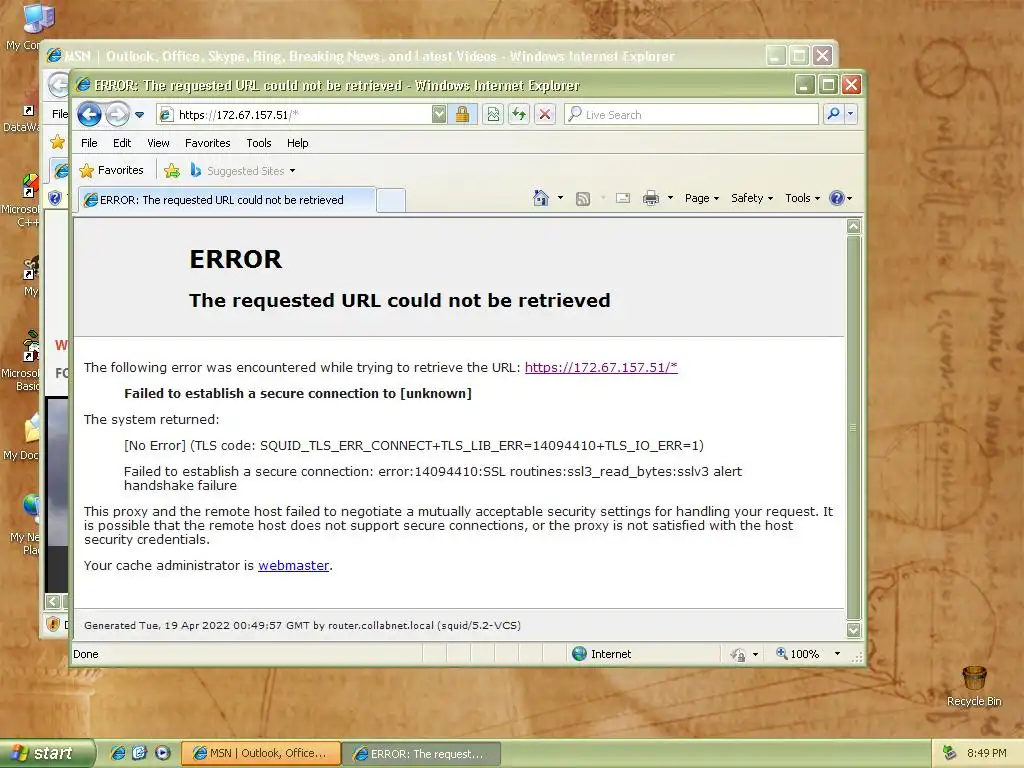The height and width of the screenshot is (768, 1024).
Task: Click the address bar URL field
Action: tap(294, 115)
